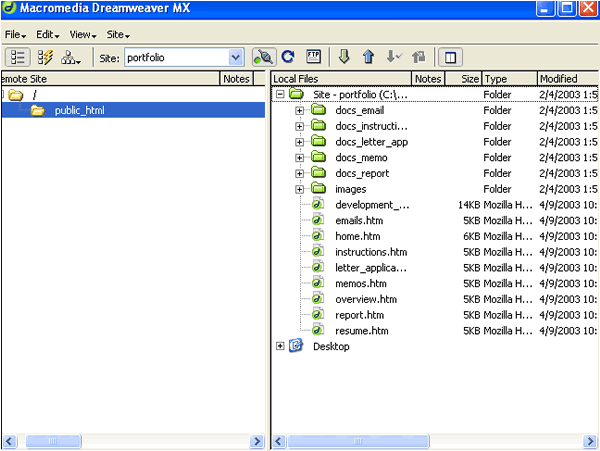
Task: Click the blue Put File(s) up arrow
Action: coord(368,58)
